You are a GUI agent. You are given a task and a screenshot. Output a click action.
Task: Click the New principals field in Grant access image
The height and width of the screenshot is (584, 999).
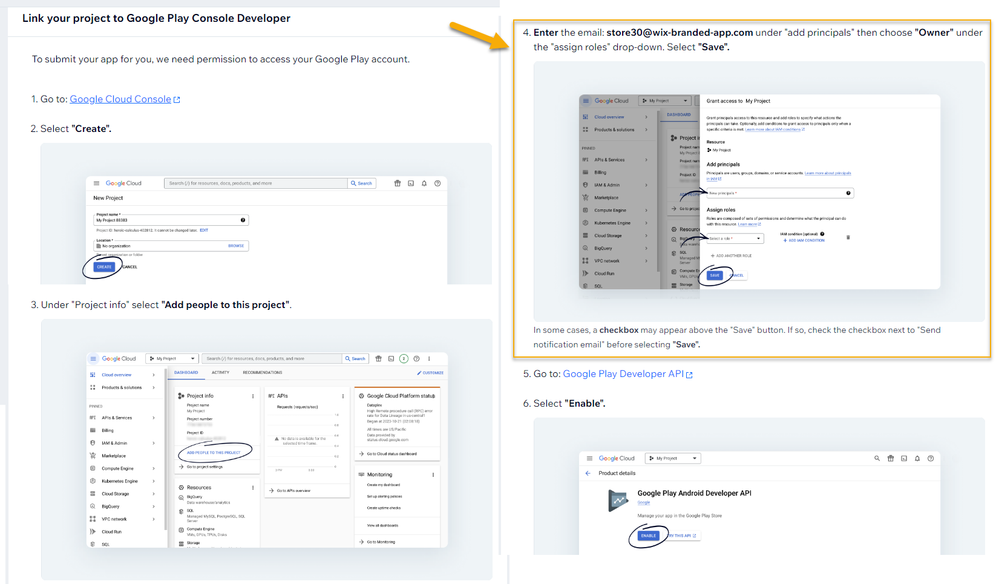tap(780, 193)
